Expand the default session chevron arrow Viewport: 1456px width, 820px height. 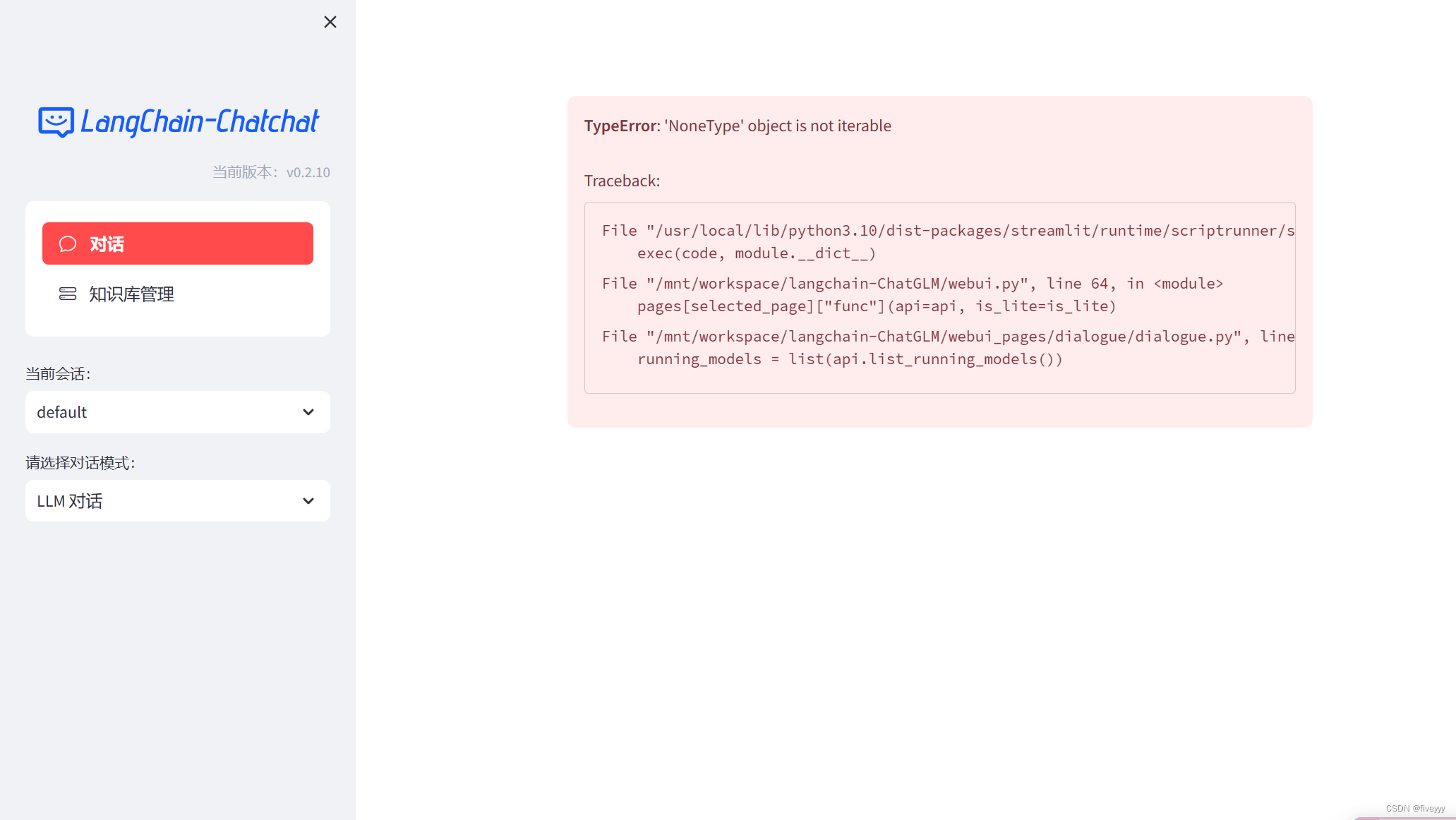(x=308, y=412)
